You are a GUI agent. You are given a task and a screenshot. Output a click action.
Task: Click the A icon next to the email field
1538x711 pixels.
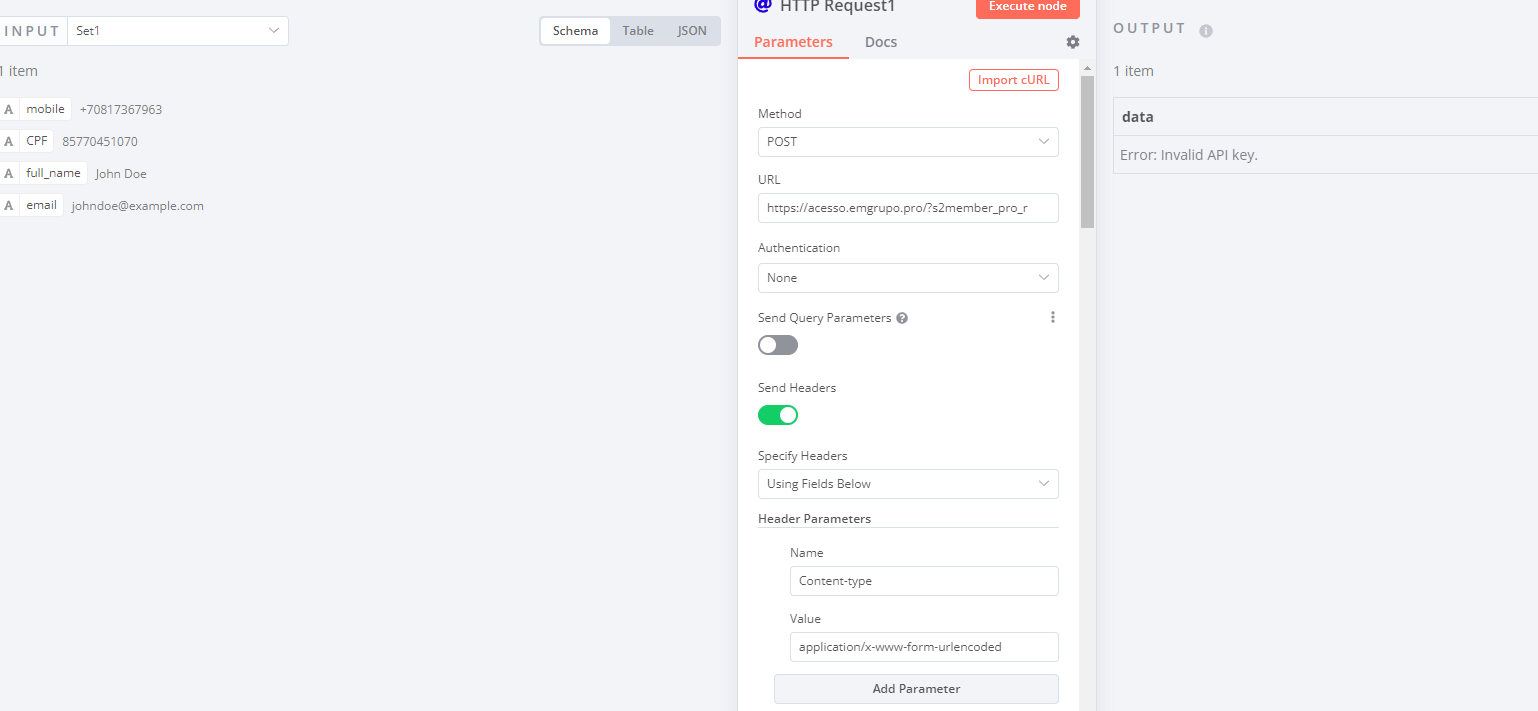point(9,205)
